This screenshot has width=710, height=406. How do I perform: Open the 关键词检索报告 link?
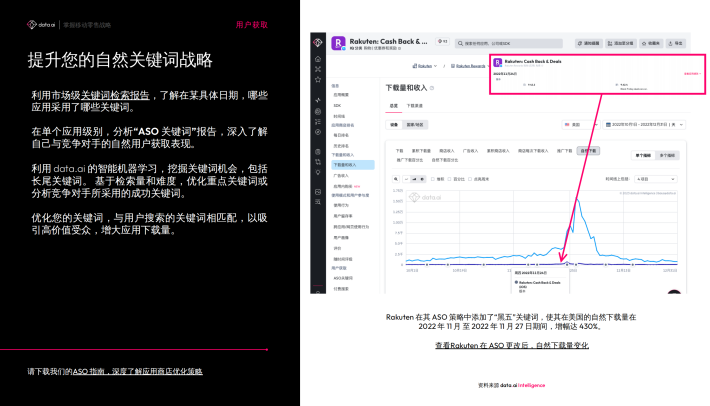click(115, 96)
